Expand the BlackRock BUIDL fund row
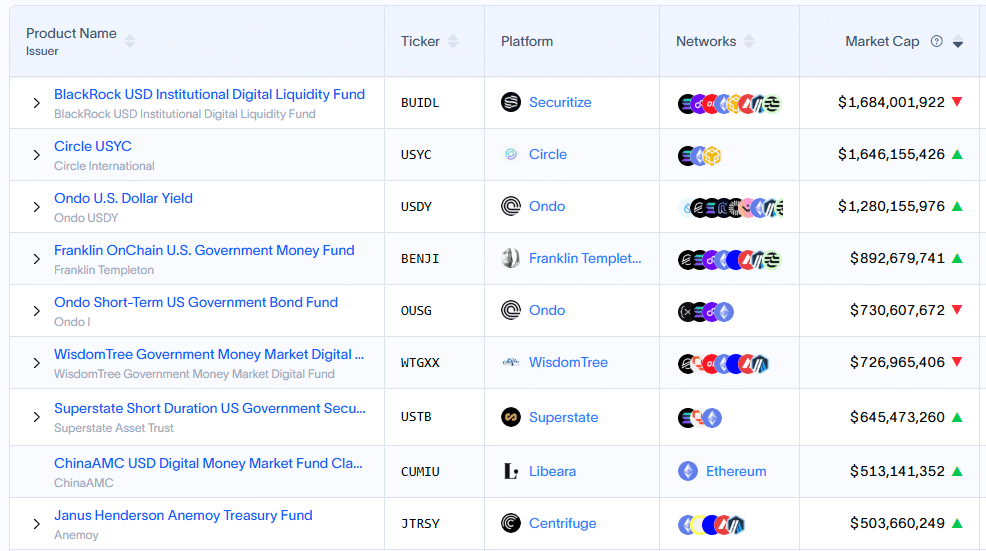 [36, 103]
